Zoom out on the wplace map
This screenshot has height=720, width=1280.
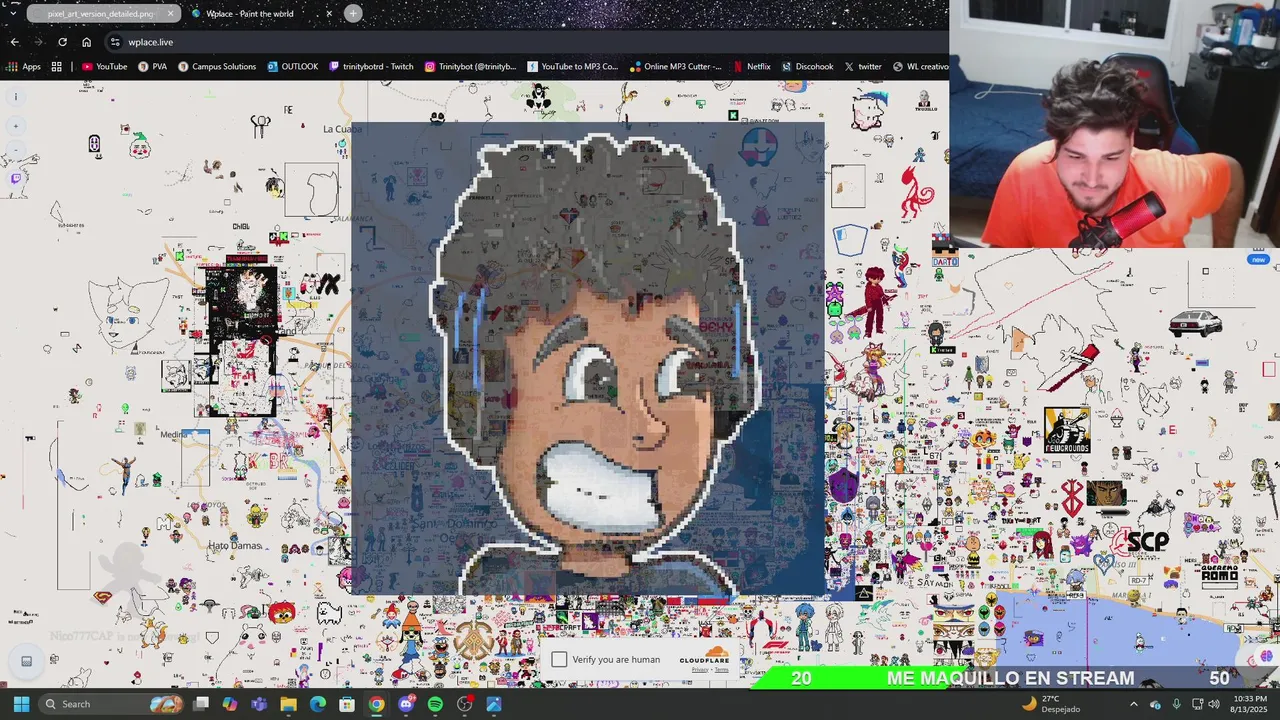[16, 150]
